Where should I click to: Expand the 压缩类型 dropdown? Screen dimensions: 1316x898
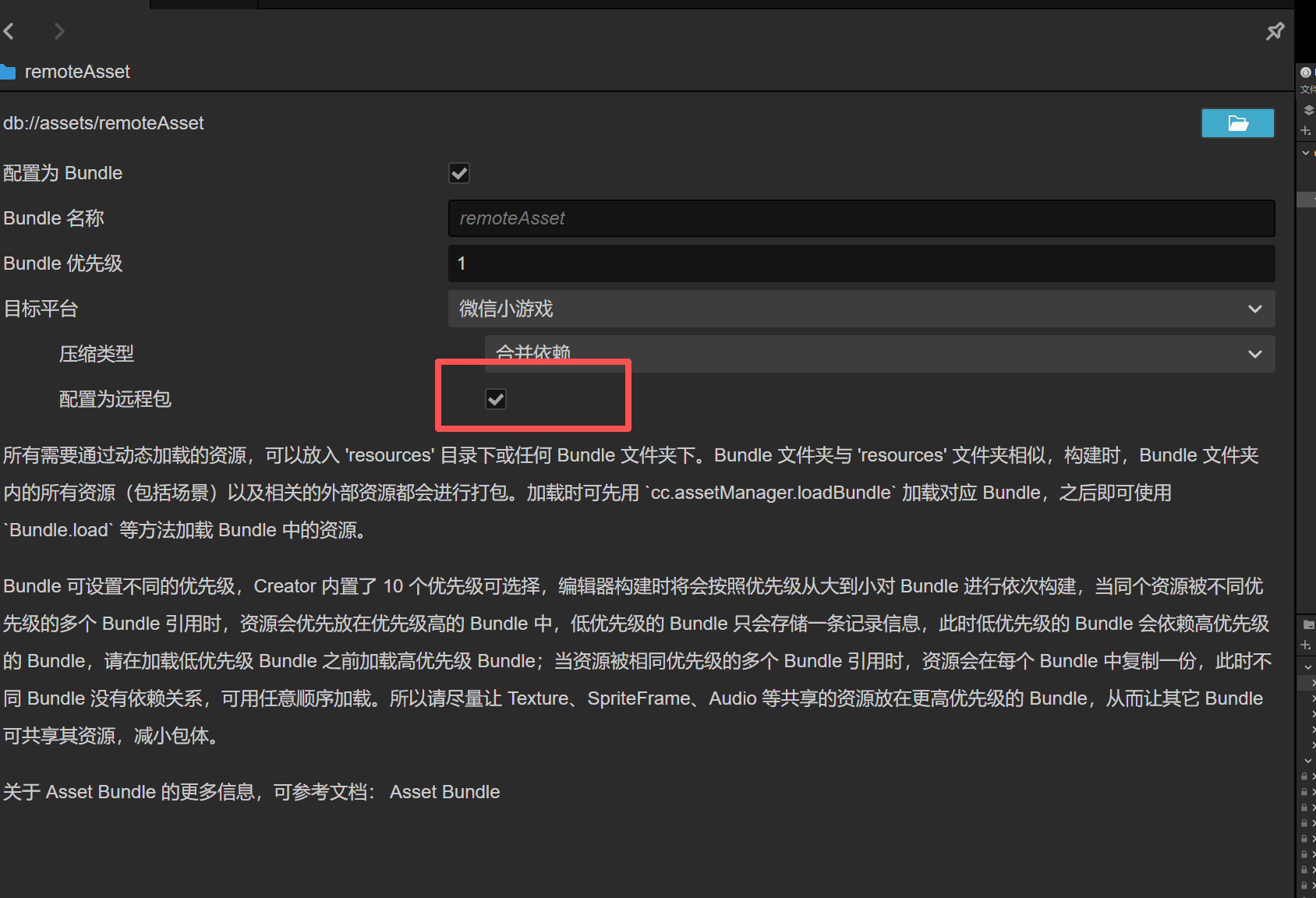(x=879, y=354)
